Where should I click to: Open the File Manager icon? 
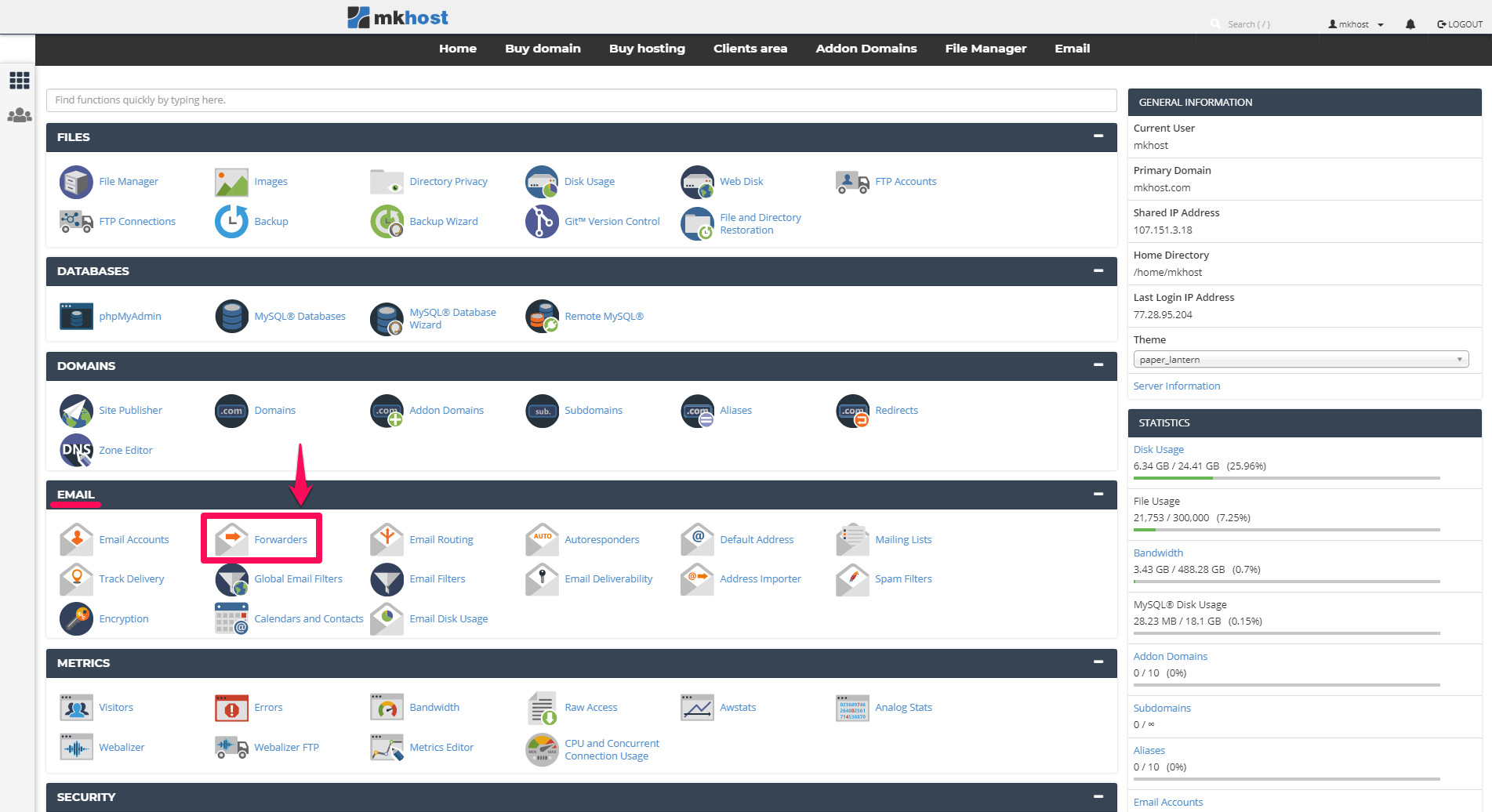(76, 182)
